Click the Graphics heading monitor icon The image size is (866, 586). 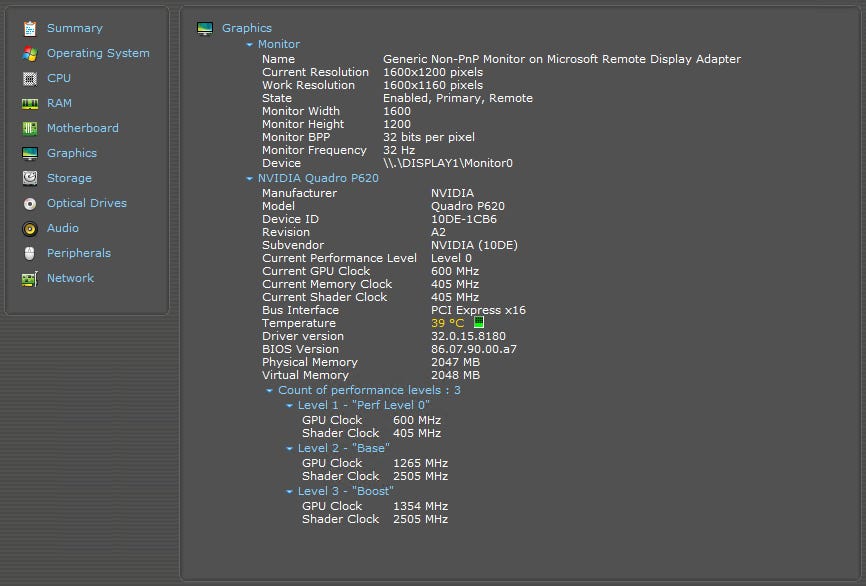coord(205,29)
